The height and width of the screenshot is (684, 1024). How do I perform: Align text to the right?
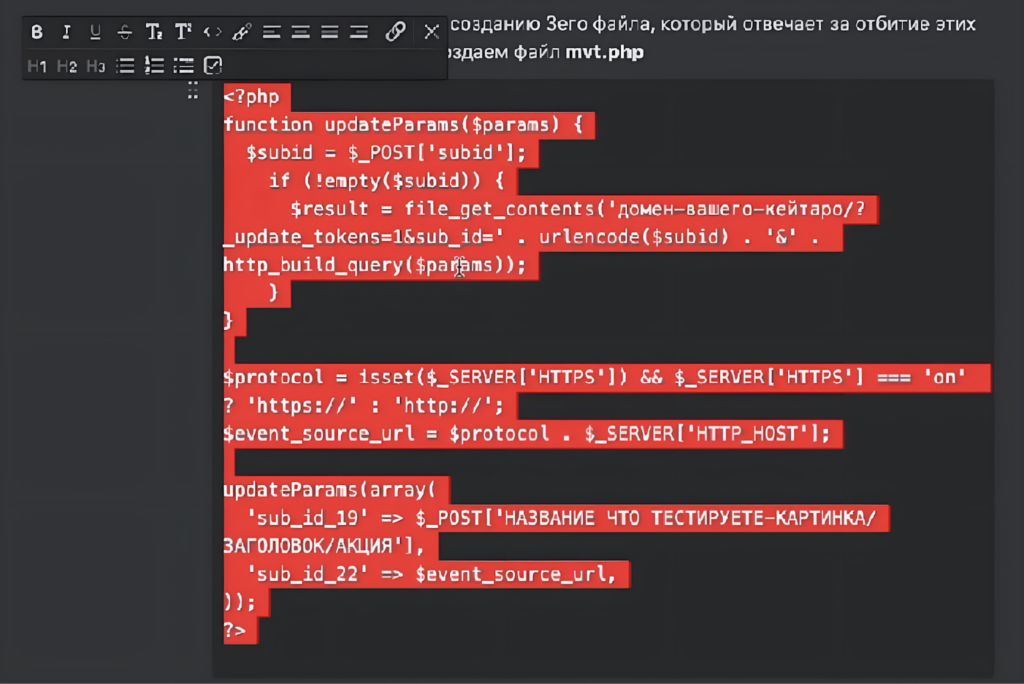(x=359, y=32)
